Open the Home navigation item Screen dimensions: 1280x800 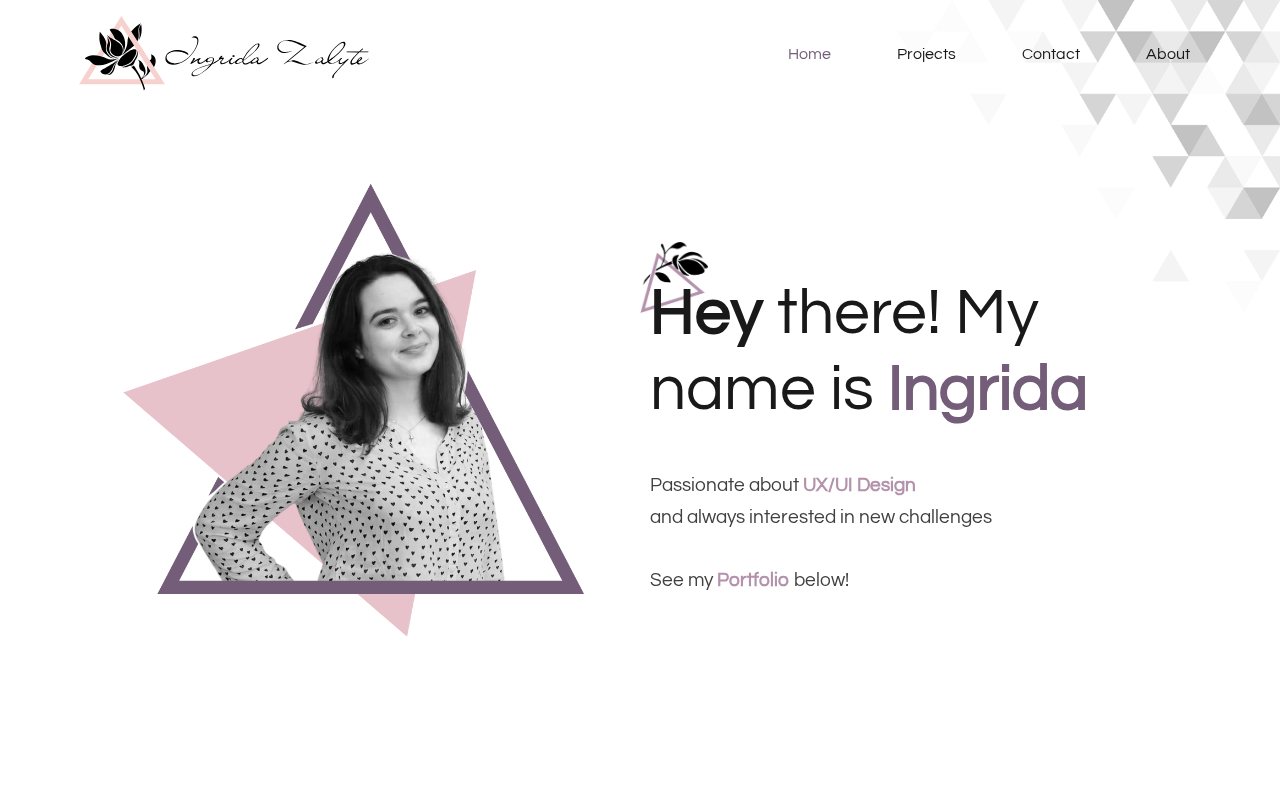coord(809,54)
